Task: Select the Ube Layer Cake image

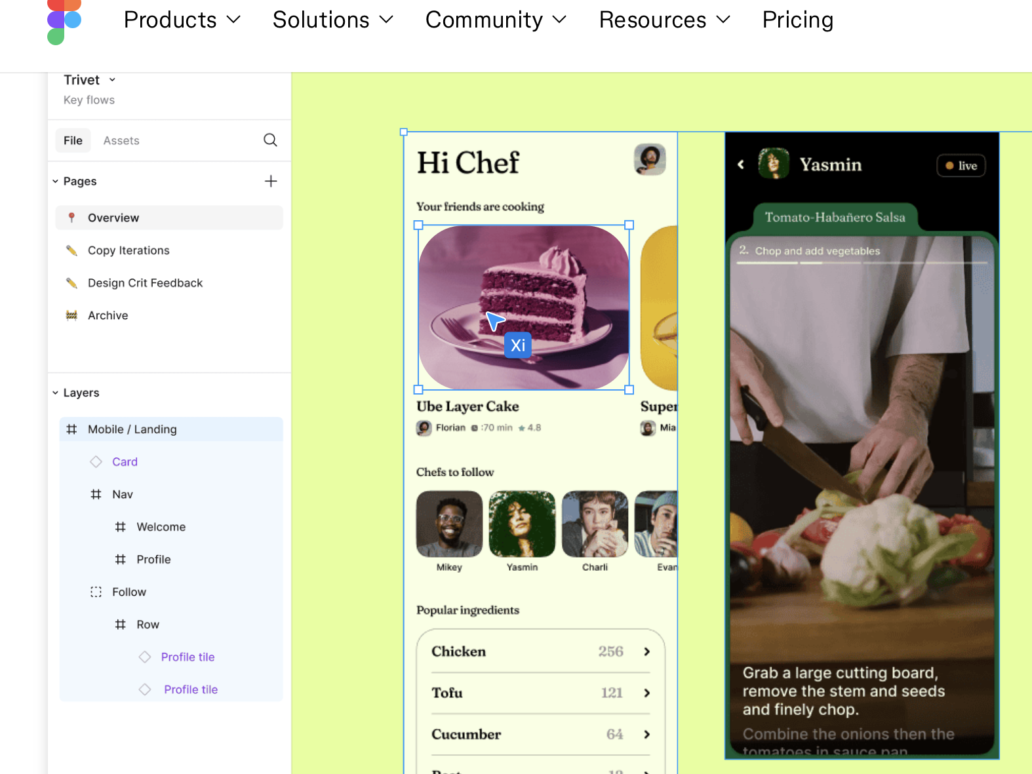Action: pyautogui.click(x=524, y=307)
